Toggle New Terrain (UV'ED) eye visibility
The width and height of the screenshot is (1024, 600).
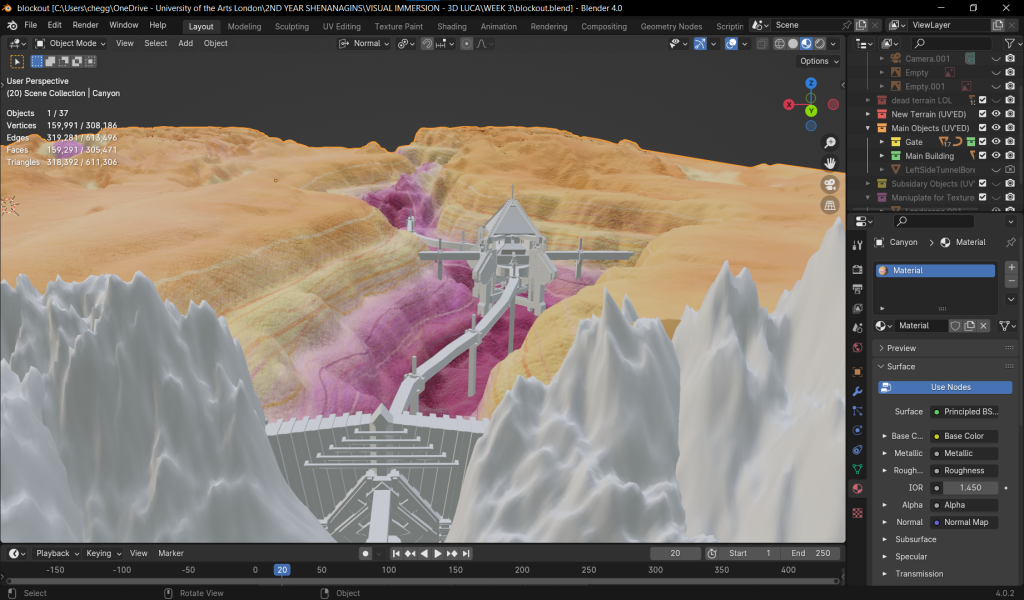[x=996, y=114]
